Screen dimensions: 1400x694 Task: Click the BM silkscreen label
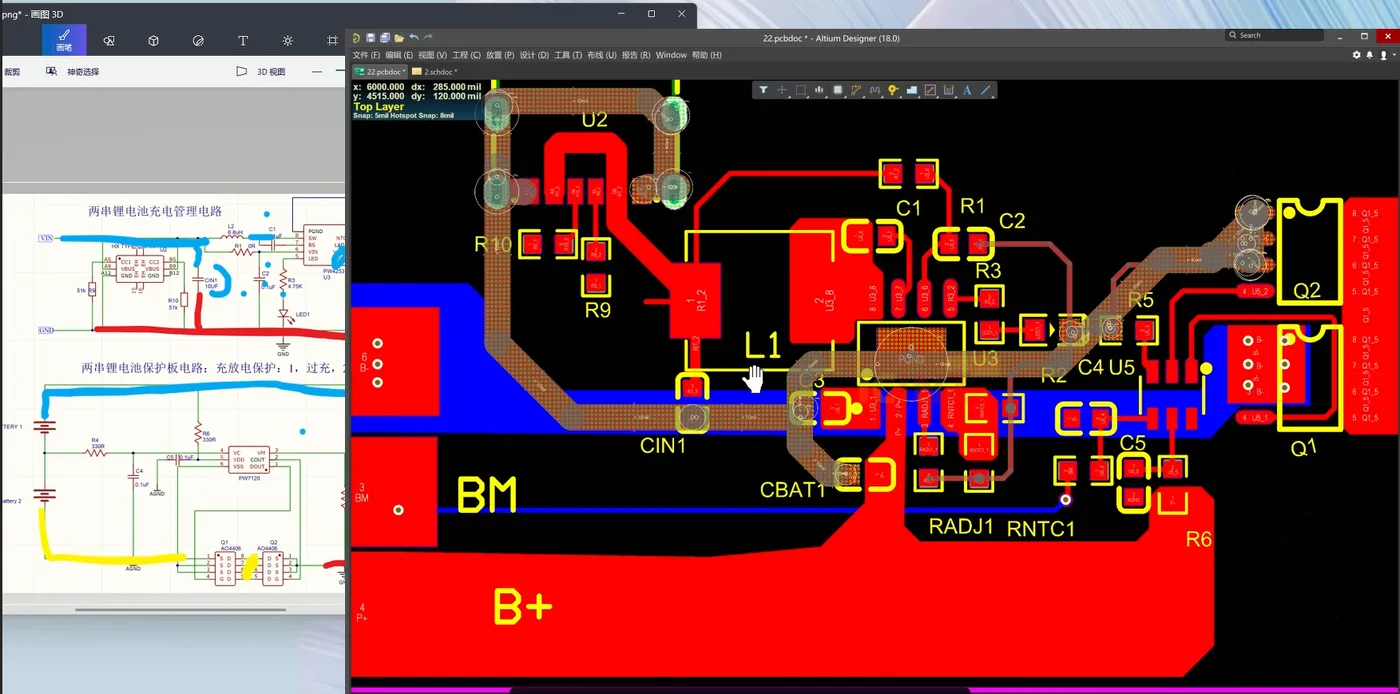tap(487, 496)
